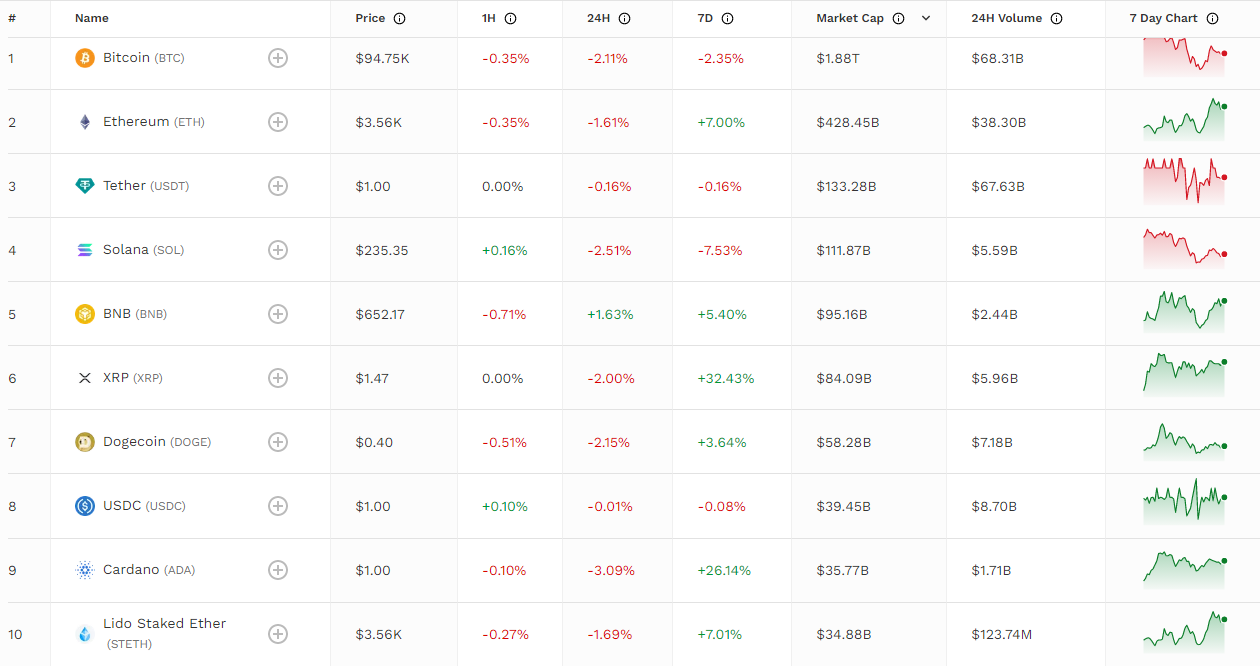1260x666 pixels.
Task: Click the Cardano logo icon
Action: tap(85, 570)
